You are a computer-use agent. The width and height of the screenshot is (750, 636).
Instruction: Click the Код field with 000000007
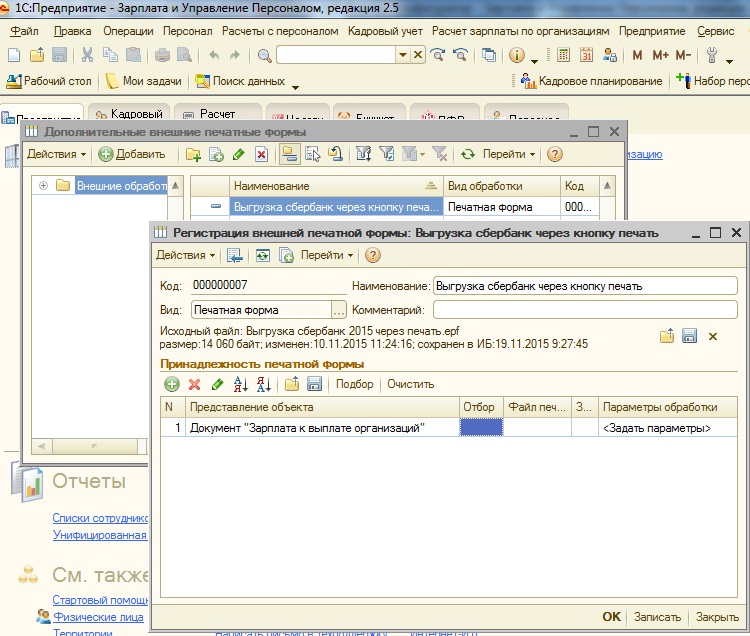pyautogui.click(x=268, y=285)
